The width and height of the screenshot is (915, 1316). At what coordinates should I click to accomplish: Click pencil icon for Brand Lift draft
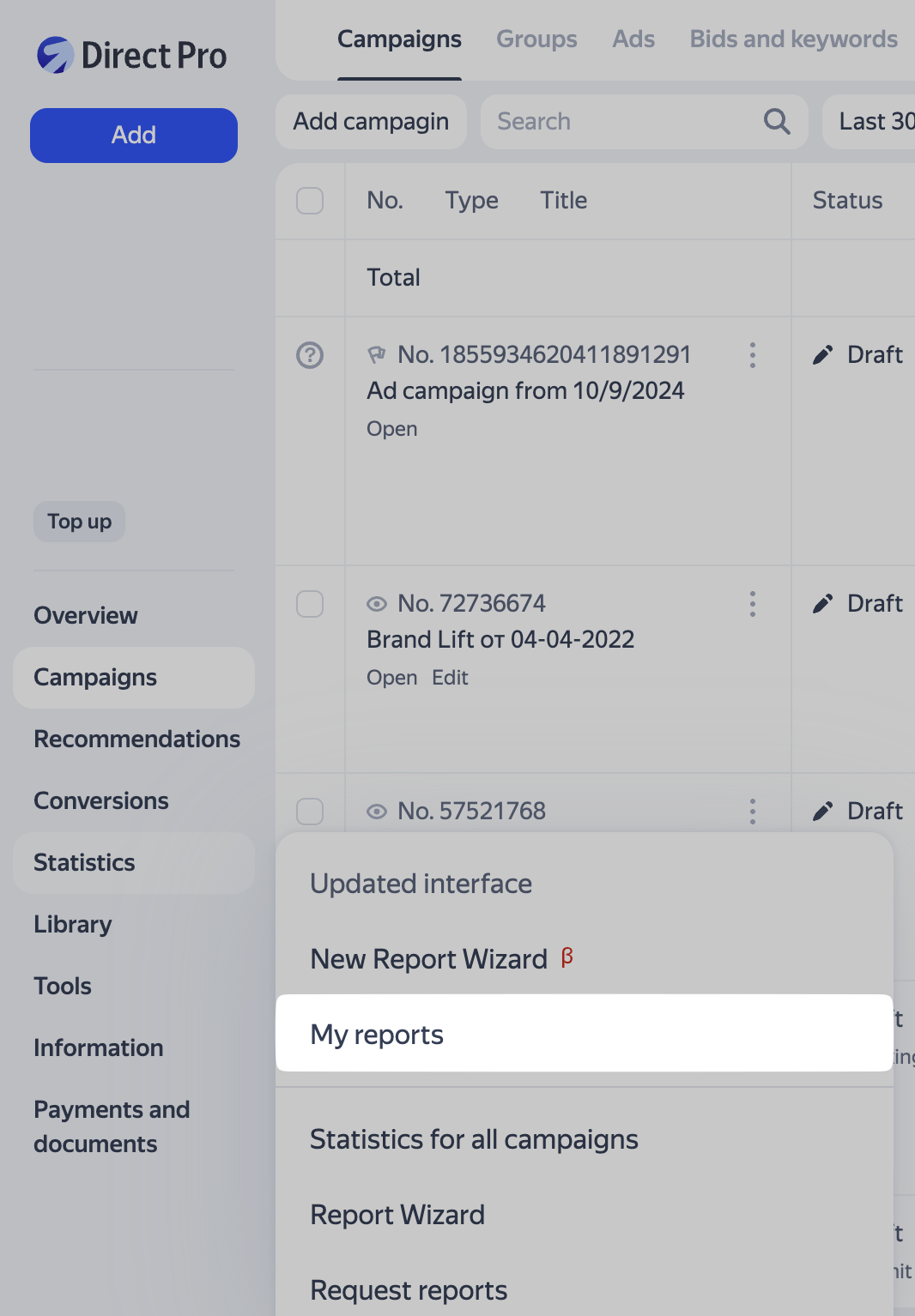click(822, 604)
